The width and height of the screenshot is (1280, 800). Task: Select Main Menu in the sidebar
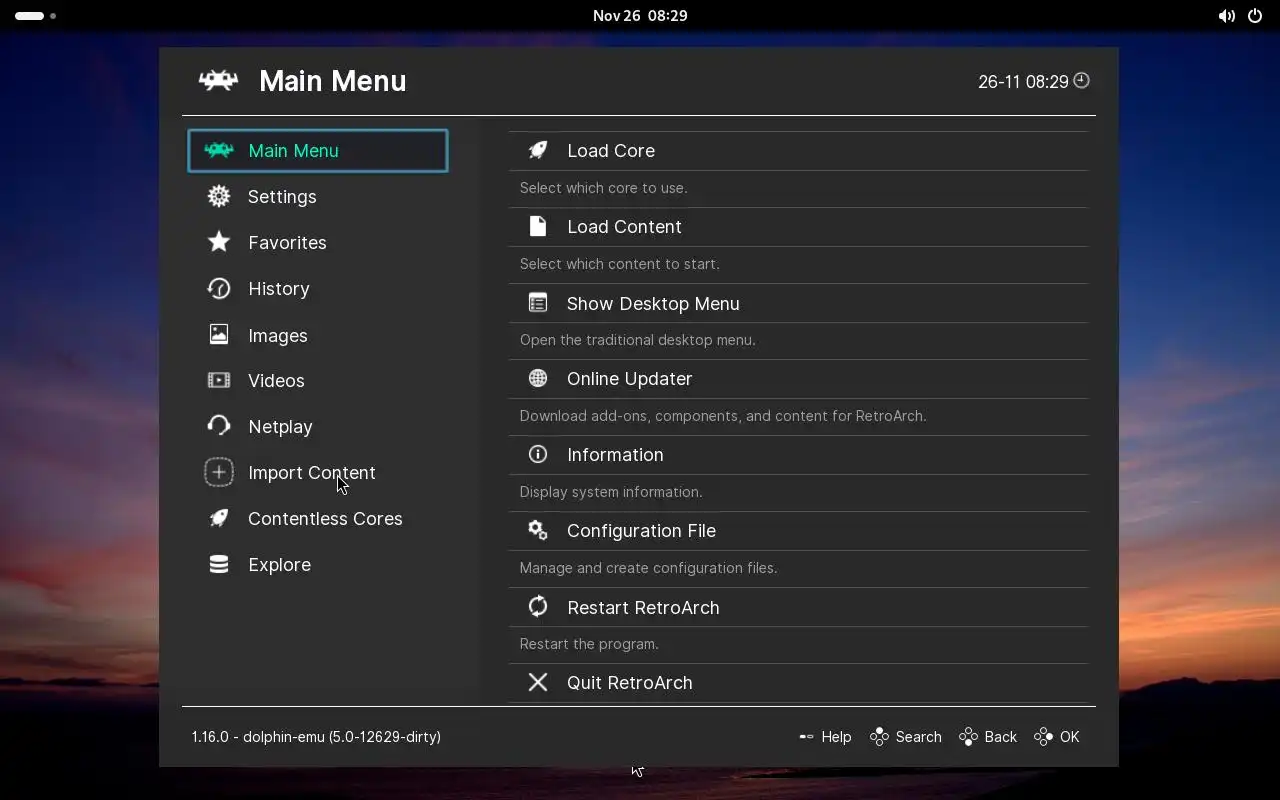point(318,151)
